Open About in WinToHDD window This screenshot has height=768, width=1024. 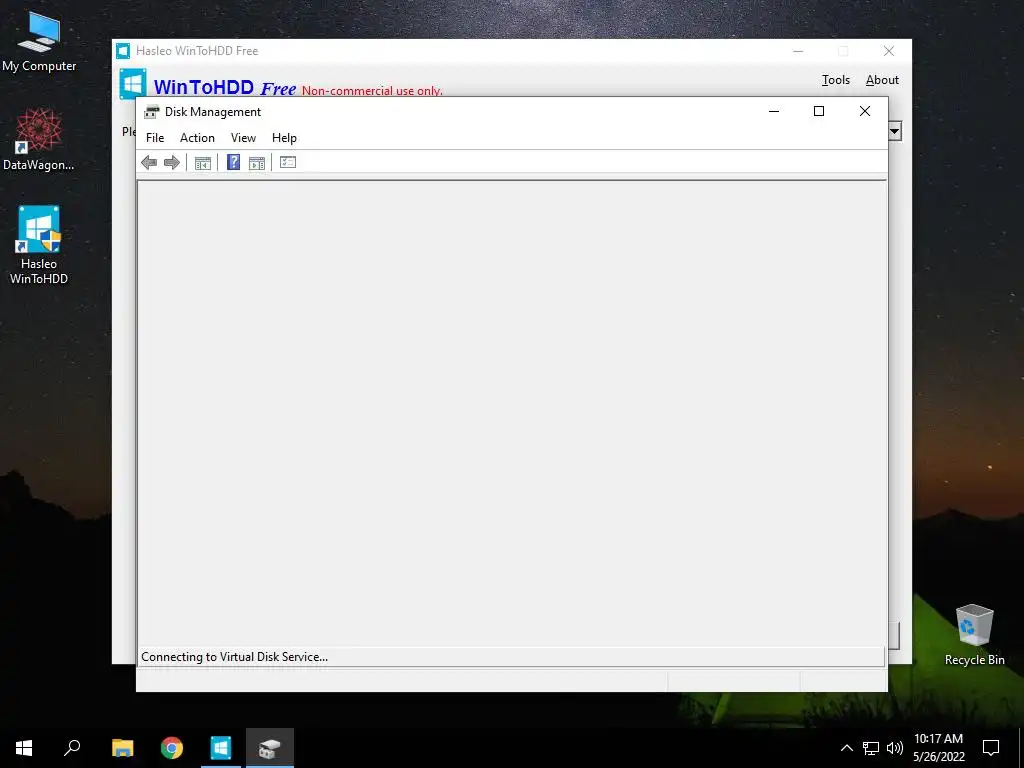[882, 80]
